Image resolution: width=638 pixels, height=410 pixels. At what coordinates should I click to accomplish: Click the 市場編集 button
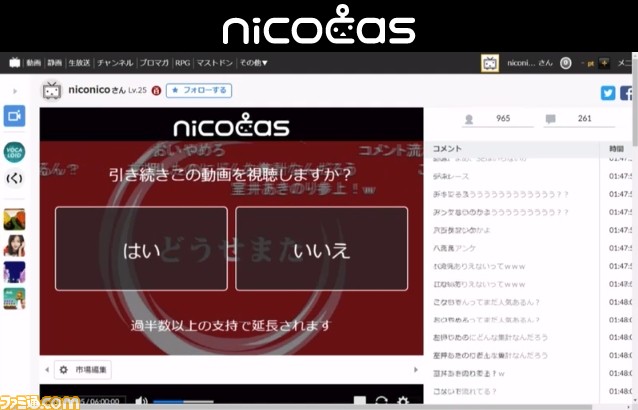pyautogui.click(x=83, y=370)
